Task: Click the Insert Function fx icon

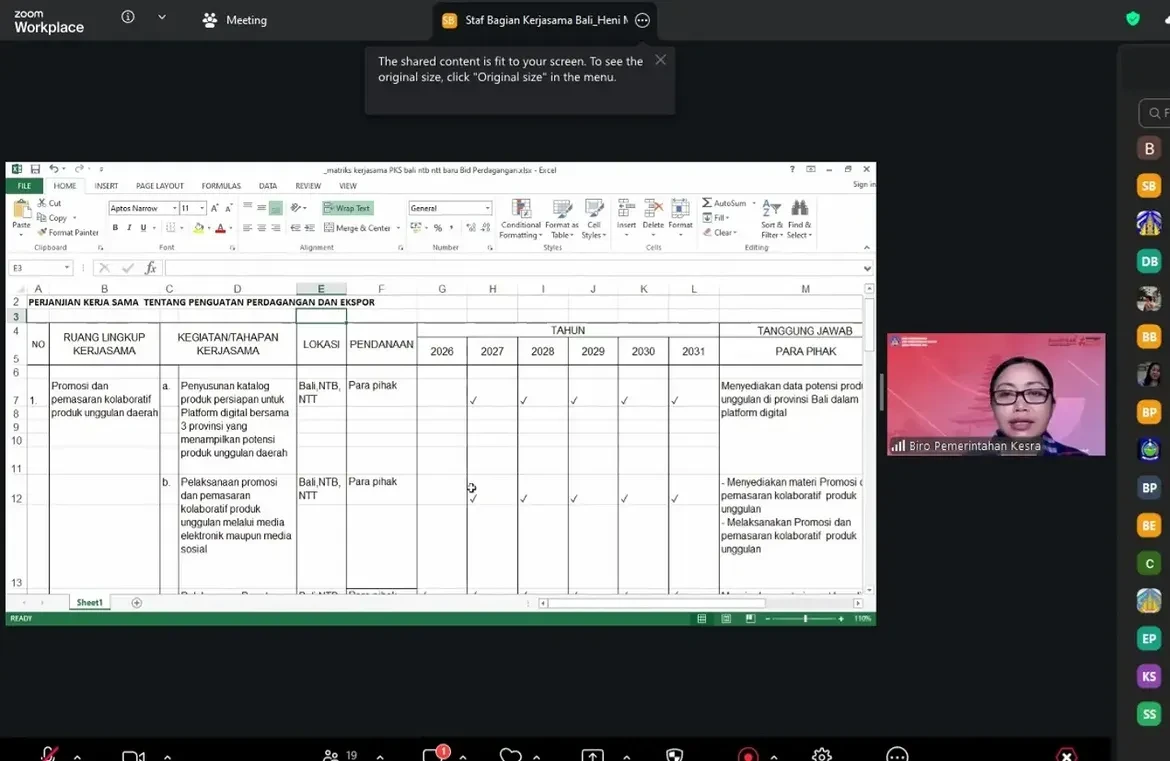Action: [151, 268]
